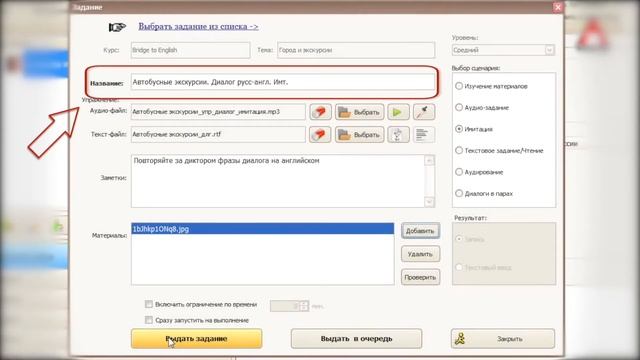Click faded figure icon next to text file Выбрать

(x=398, y=135)
